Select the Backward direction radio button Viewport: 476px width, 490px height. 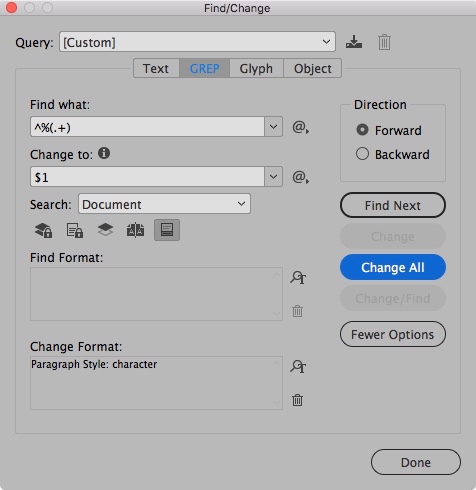362,154
